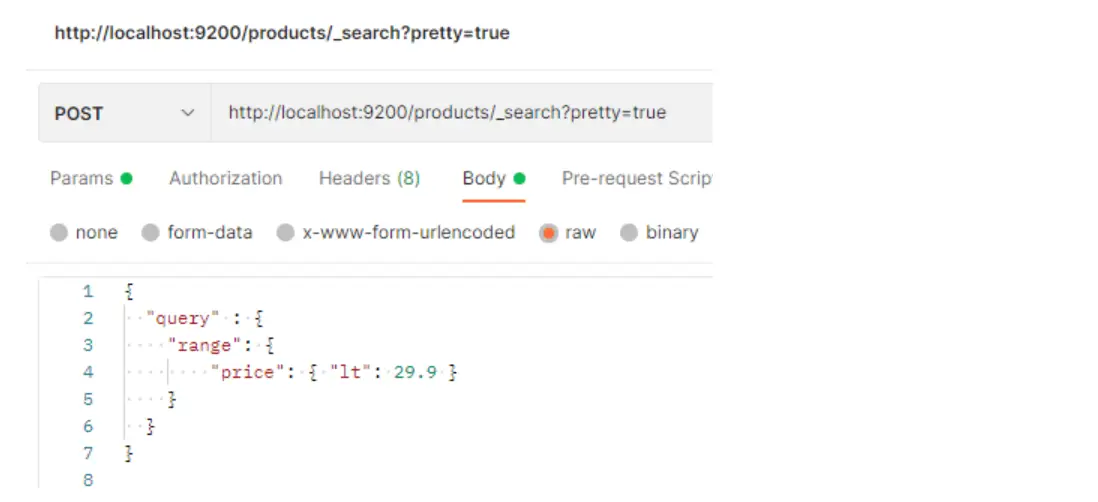Show the Headers (8) tab
This screenshot has height=502, width=1098.
click(369, 179)
